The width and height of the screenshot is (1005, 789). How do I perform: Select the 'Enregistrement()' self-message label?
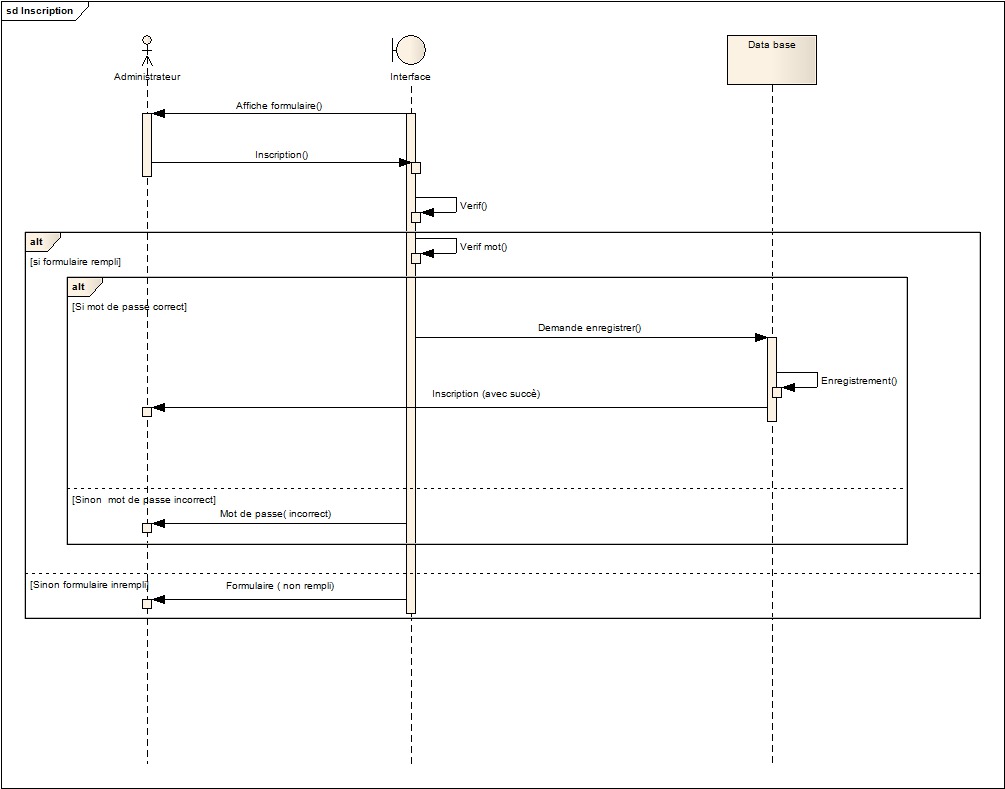[859, 381]
